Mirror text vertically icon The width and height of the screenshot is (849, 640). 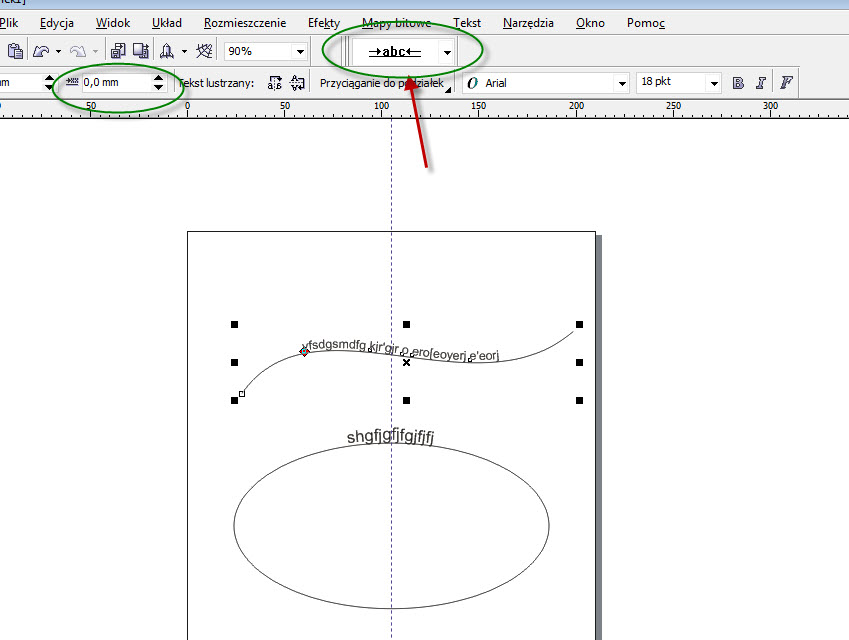point(297,84)
